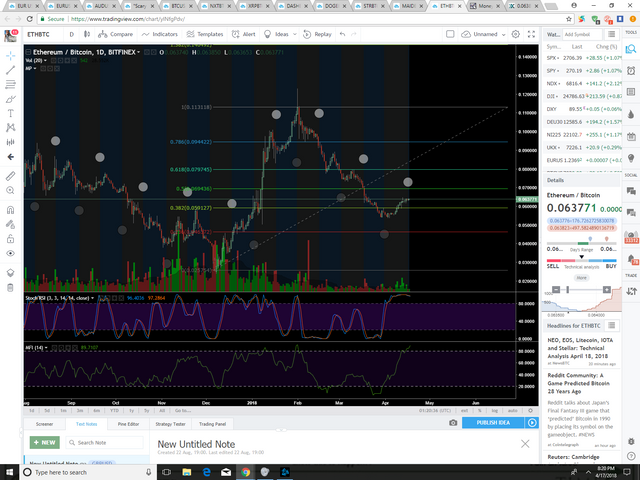Open hotlists flame icon in sidebar
Image resolution: width=640 pixels, height=480 pixels.
(x=631, y=114)
